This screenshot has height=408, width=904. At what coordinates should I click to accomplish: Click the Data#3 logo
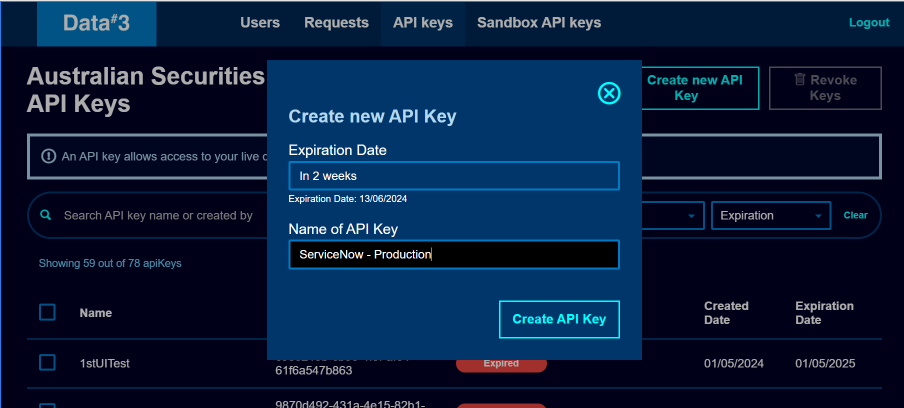(x=97, y=23)
